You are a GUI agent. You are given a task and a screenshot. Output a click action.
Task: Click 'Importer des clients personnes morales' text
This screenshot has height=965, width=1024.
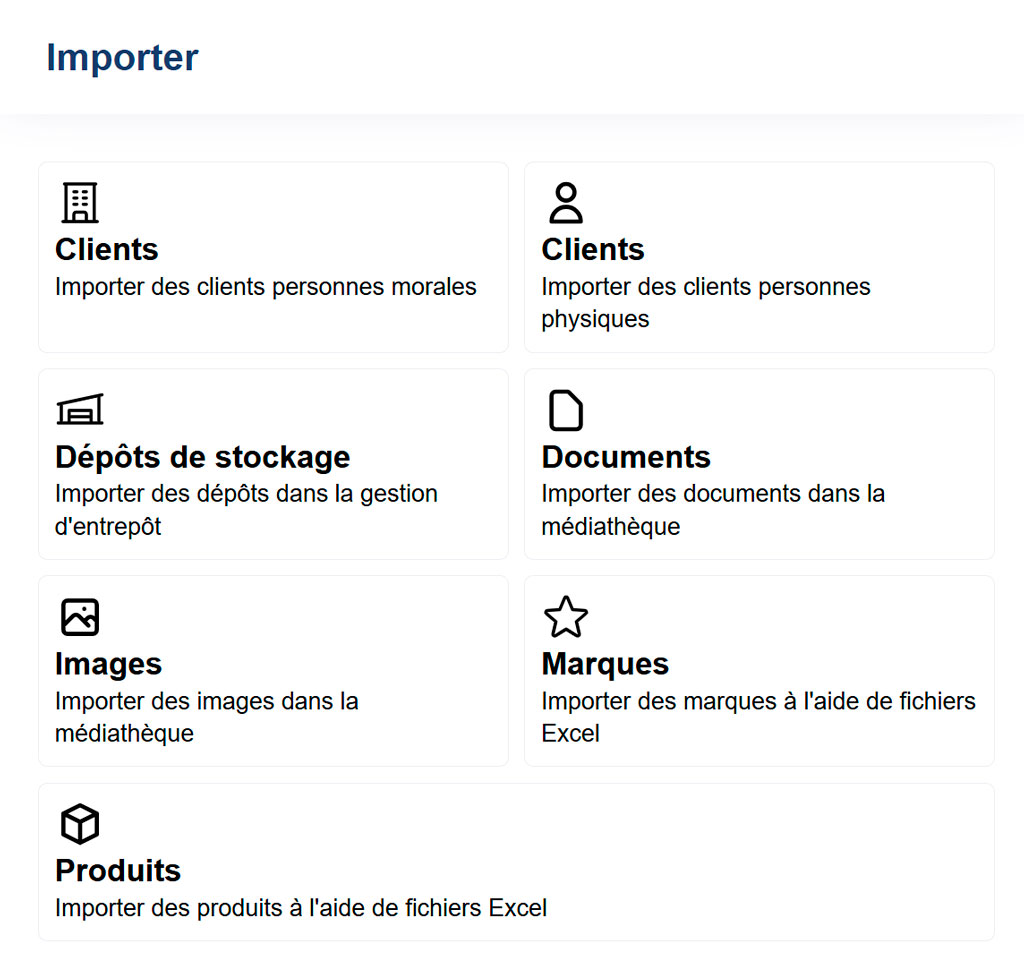[266, 287]
